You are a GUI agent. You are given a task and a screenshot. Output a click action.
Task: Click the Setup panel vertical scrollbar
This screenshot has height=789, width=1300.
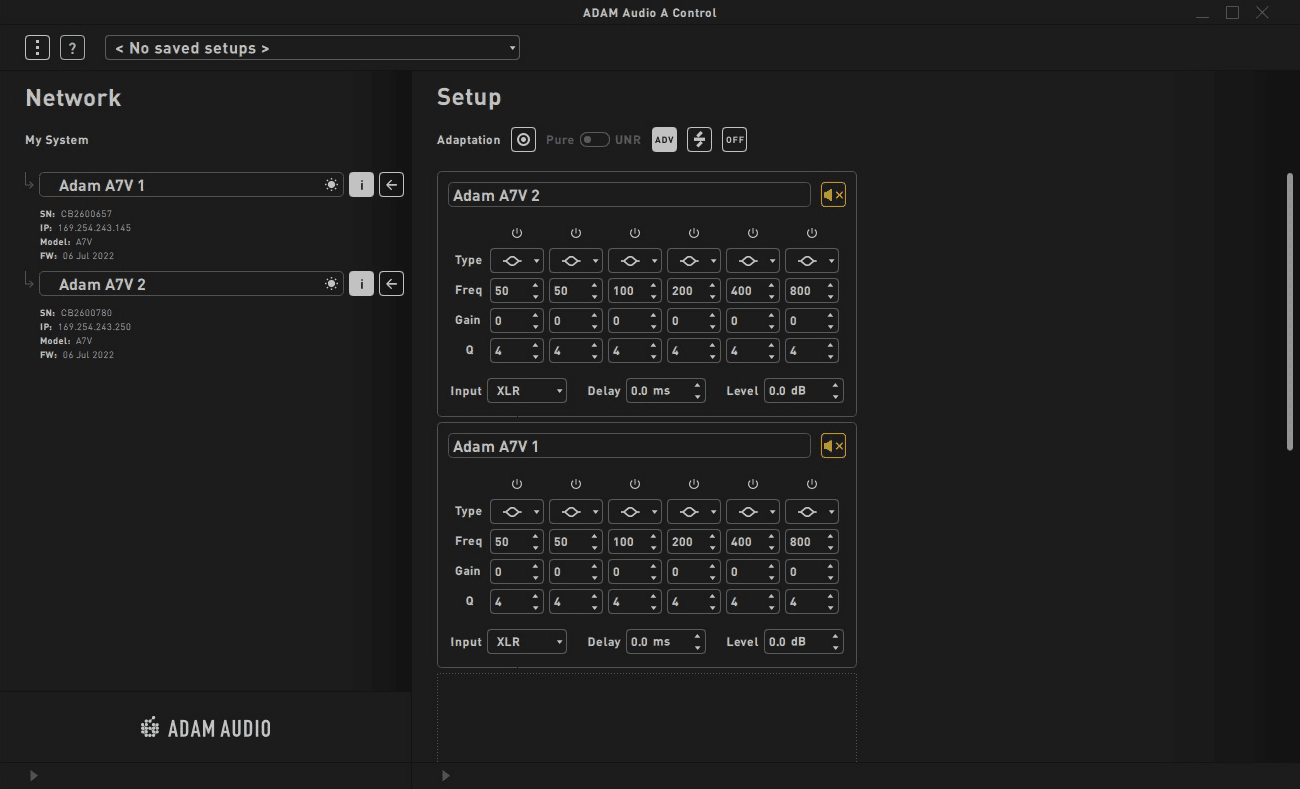click(1289, 310)
